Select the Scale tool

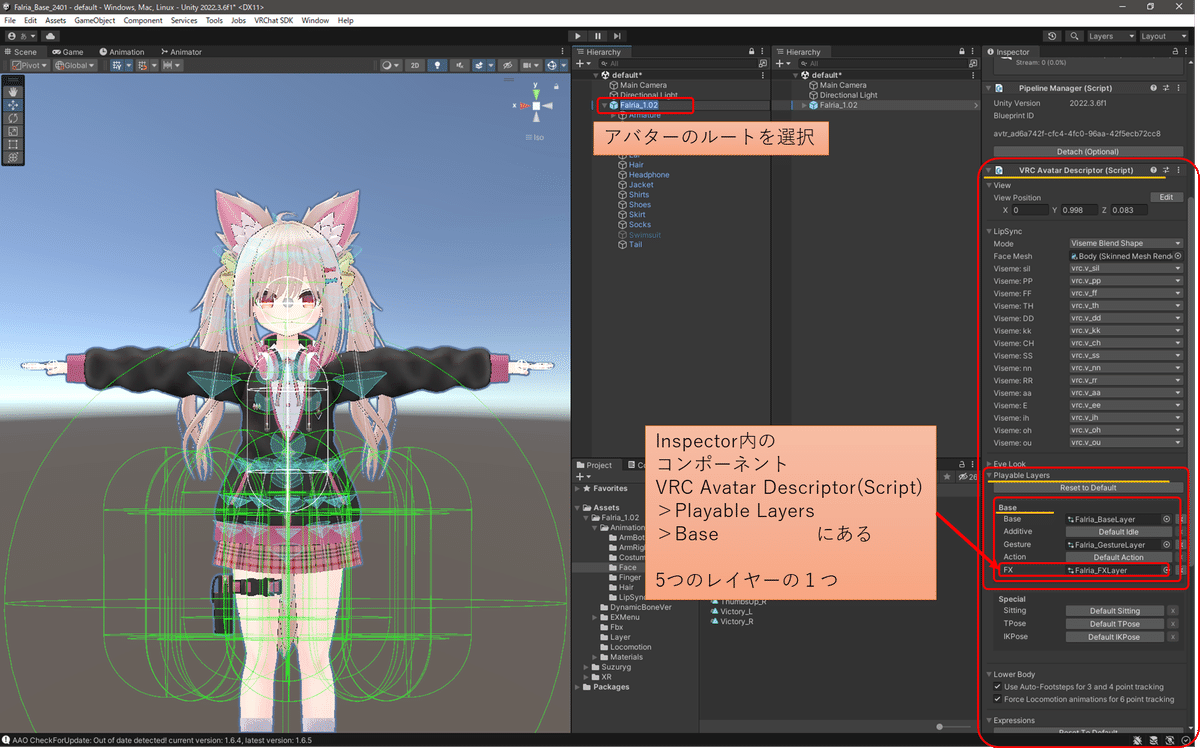tap(14, 131)
